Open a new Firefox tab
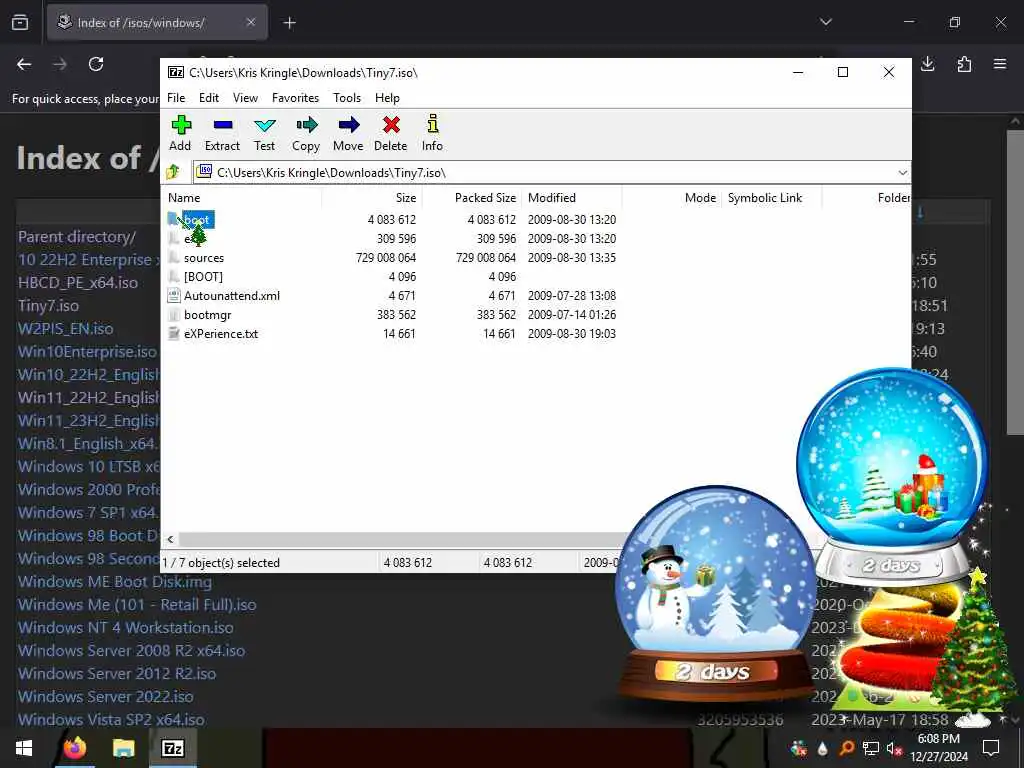 pyautogui.click(x=289, y=23)
